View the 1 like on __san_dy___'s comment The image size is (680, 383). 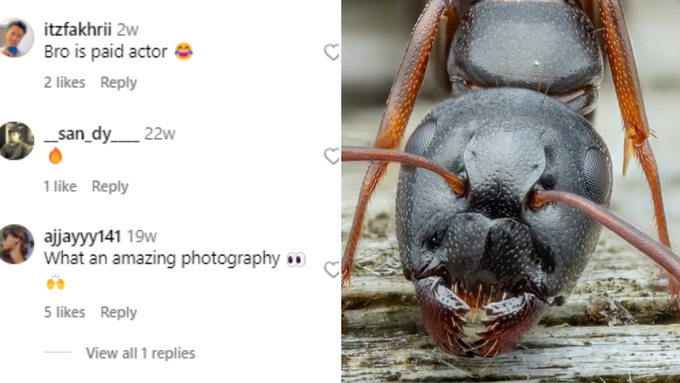60,187
